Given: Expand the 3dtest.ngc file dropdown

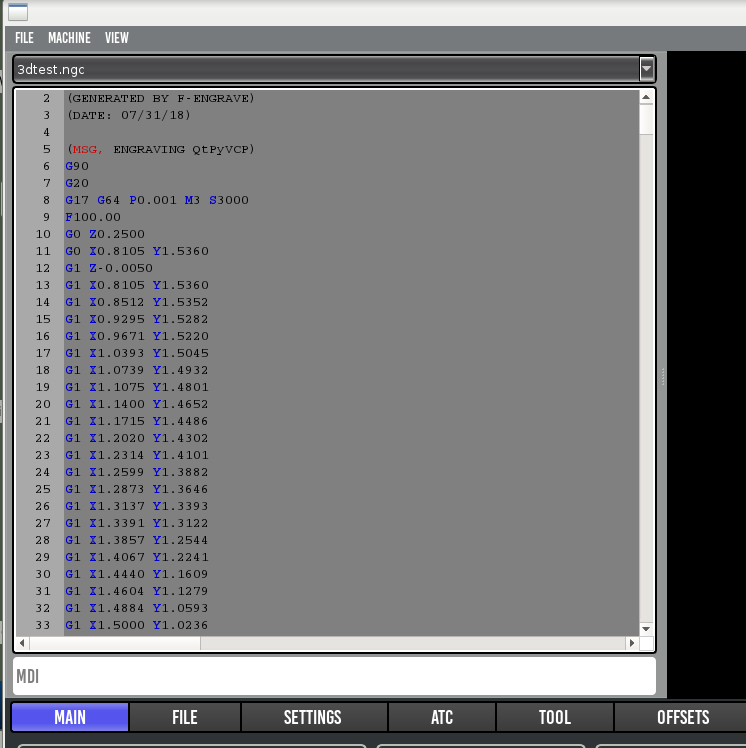Looking at the screenshot, I should pos(646,70).
